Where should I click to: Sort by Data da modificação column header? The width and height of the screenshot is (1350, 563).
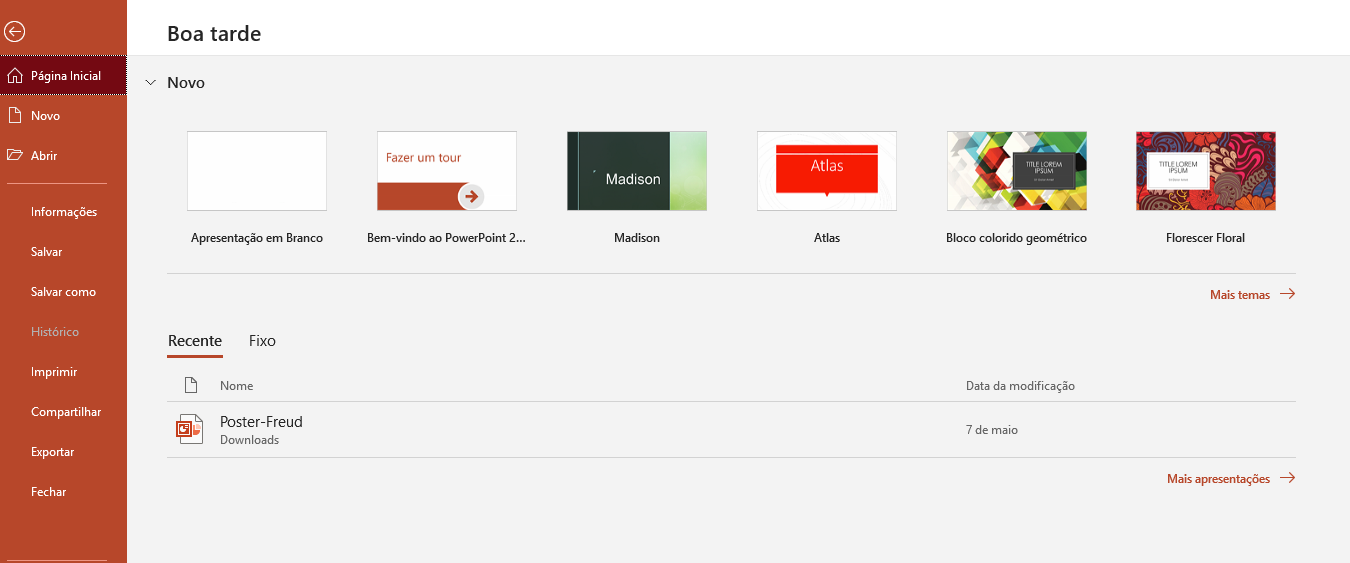coord(1020,386)
